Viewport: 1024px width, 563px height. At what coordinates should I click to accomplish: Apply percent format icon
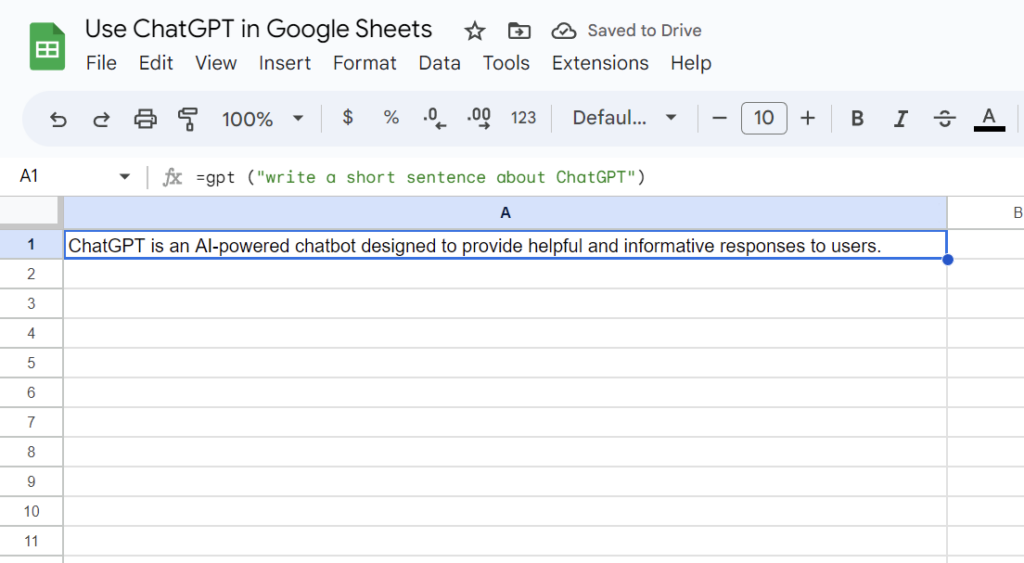[391, 118]
